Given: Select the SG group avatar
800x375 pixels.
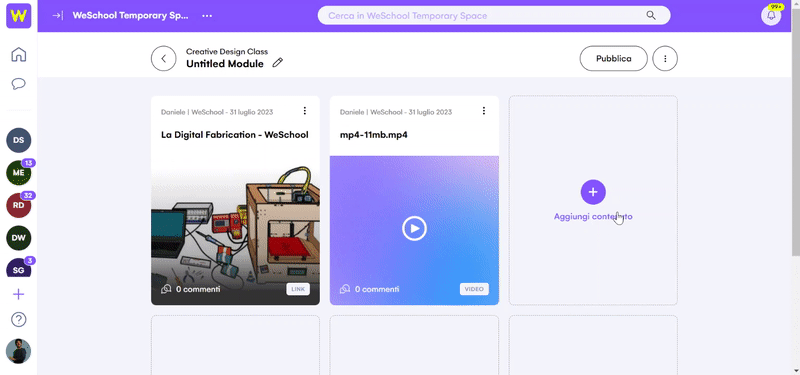Looking at the screenshot, I should click(18, 268).
